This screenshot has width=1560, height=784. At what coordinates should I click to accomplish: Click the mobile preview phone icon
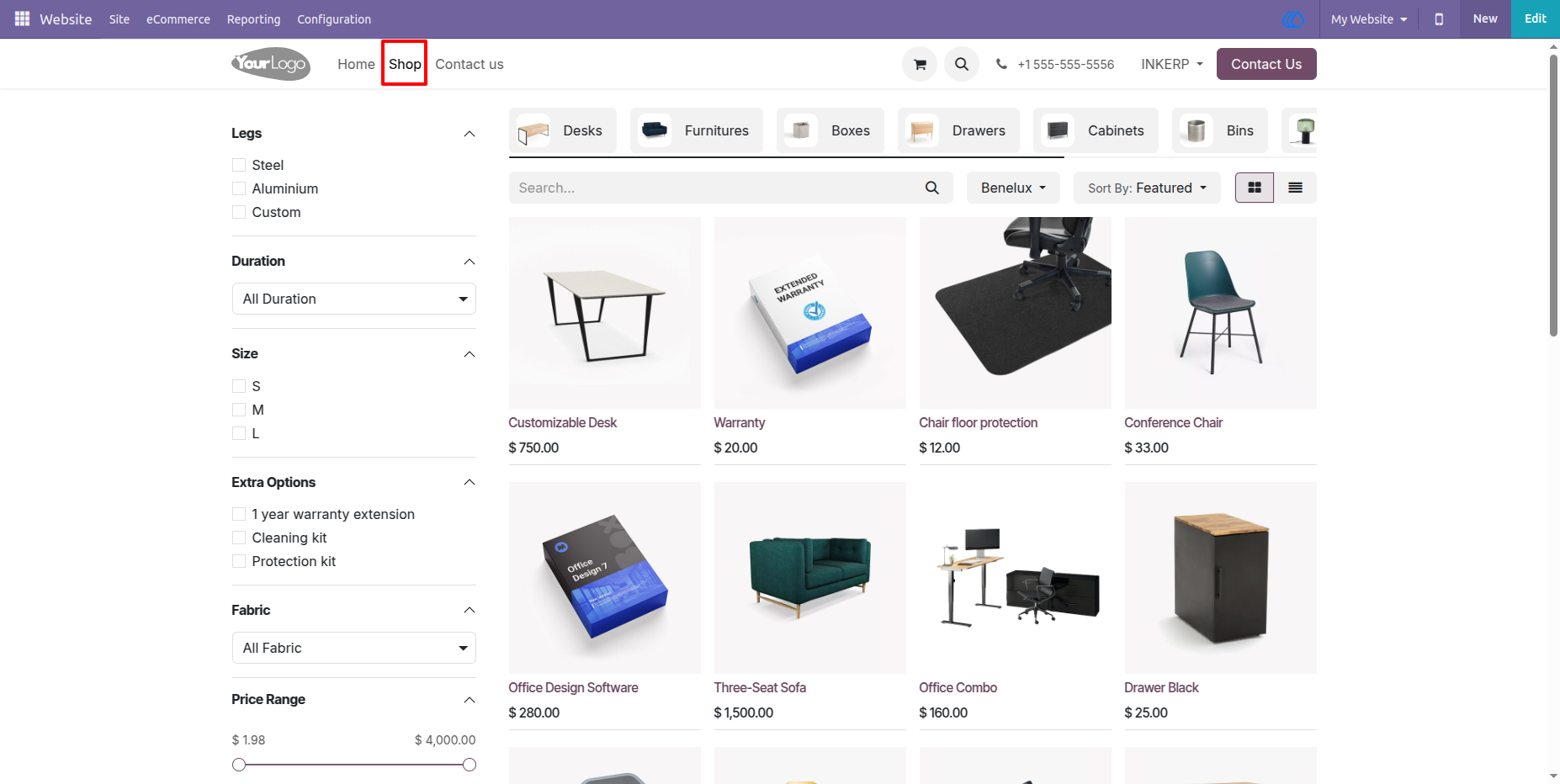[1439, 19]
